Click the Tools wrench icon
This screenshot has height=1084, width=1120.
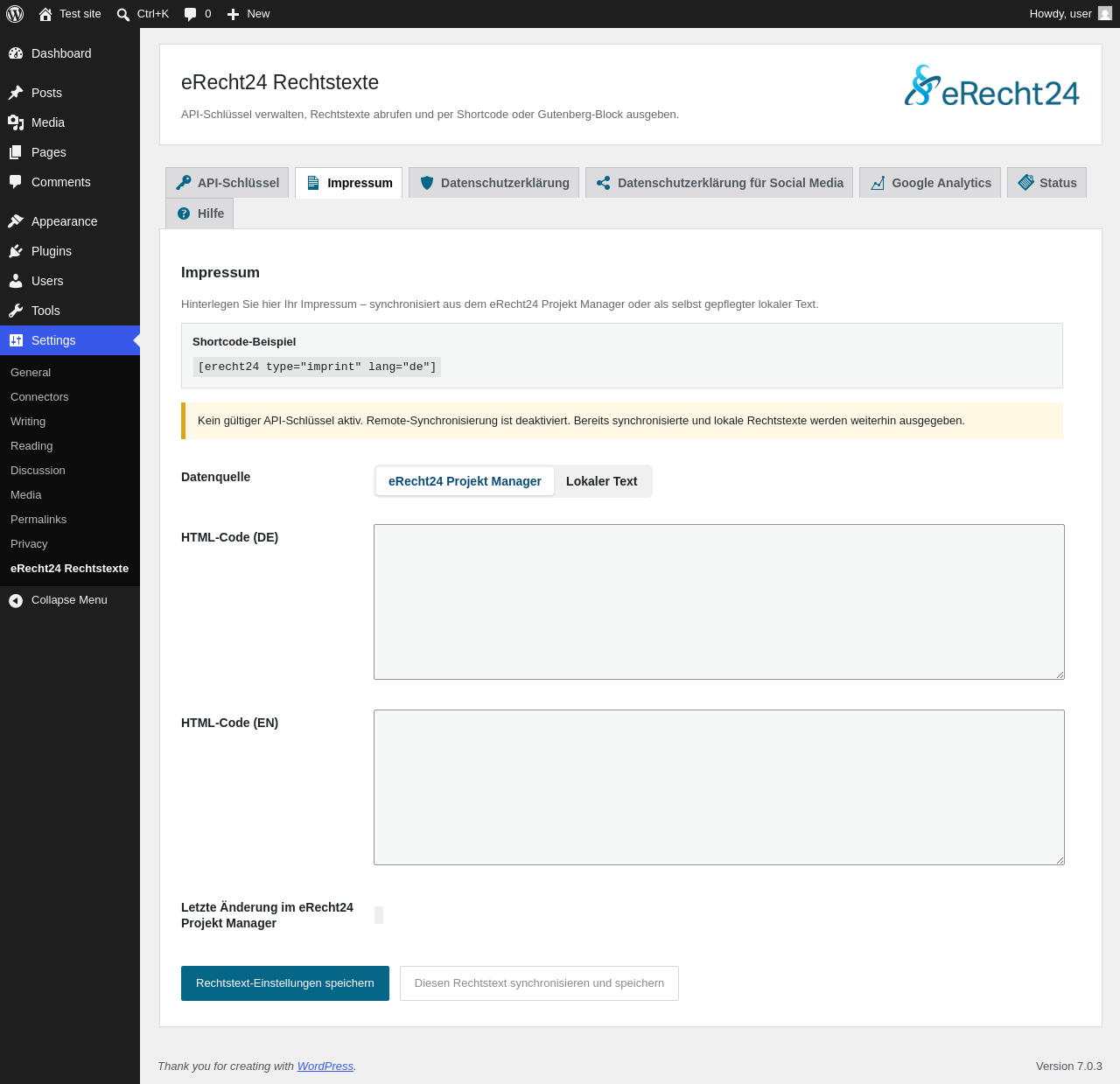click(x=16, y=311)
